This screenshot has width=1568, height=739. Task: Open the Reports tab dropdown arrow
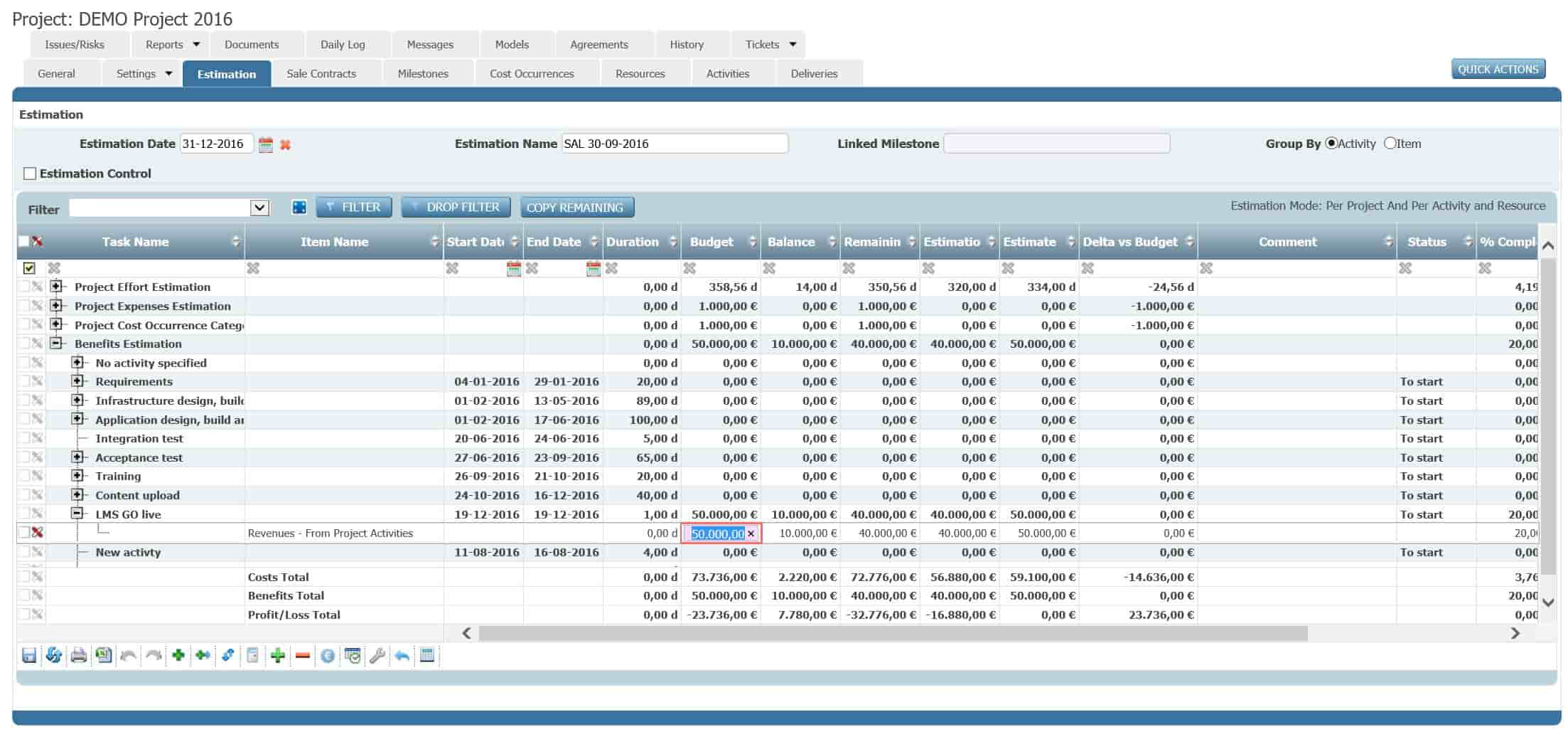pos(197,44)
